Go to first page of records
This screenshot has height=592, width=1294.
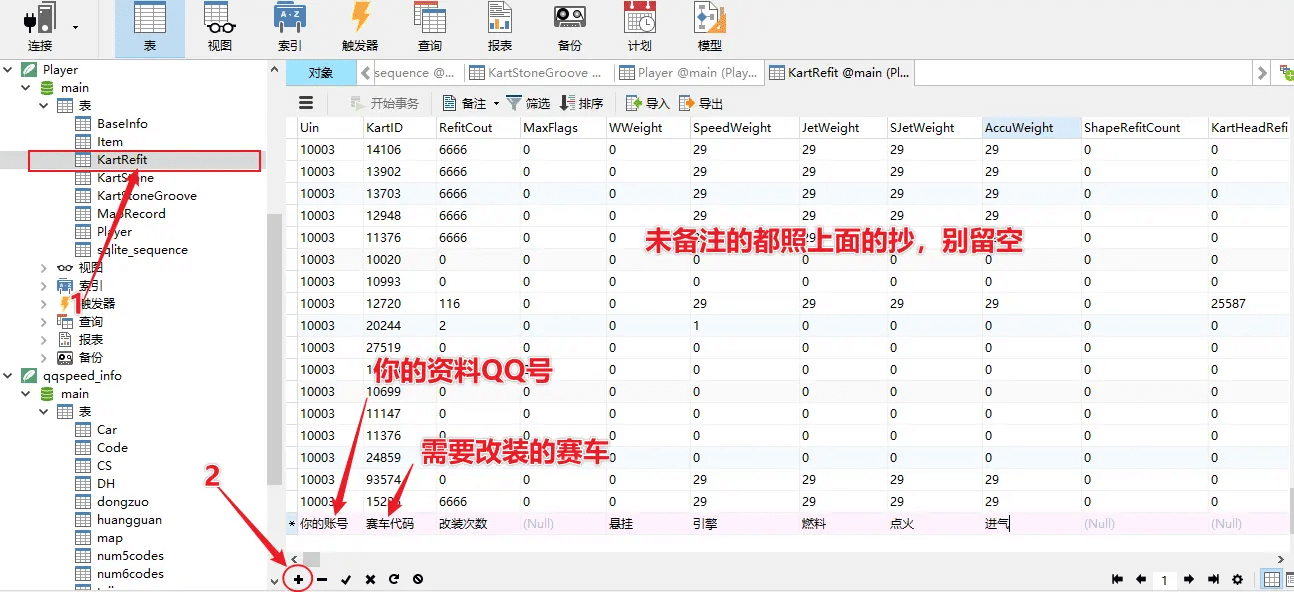tap(1117, 579)
